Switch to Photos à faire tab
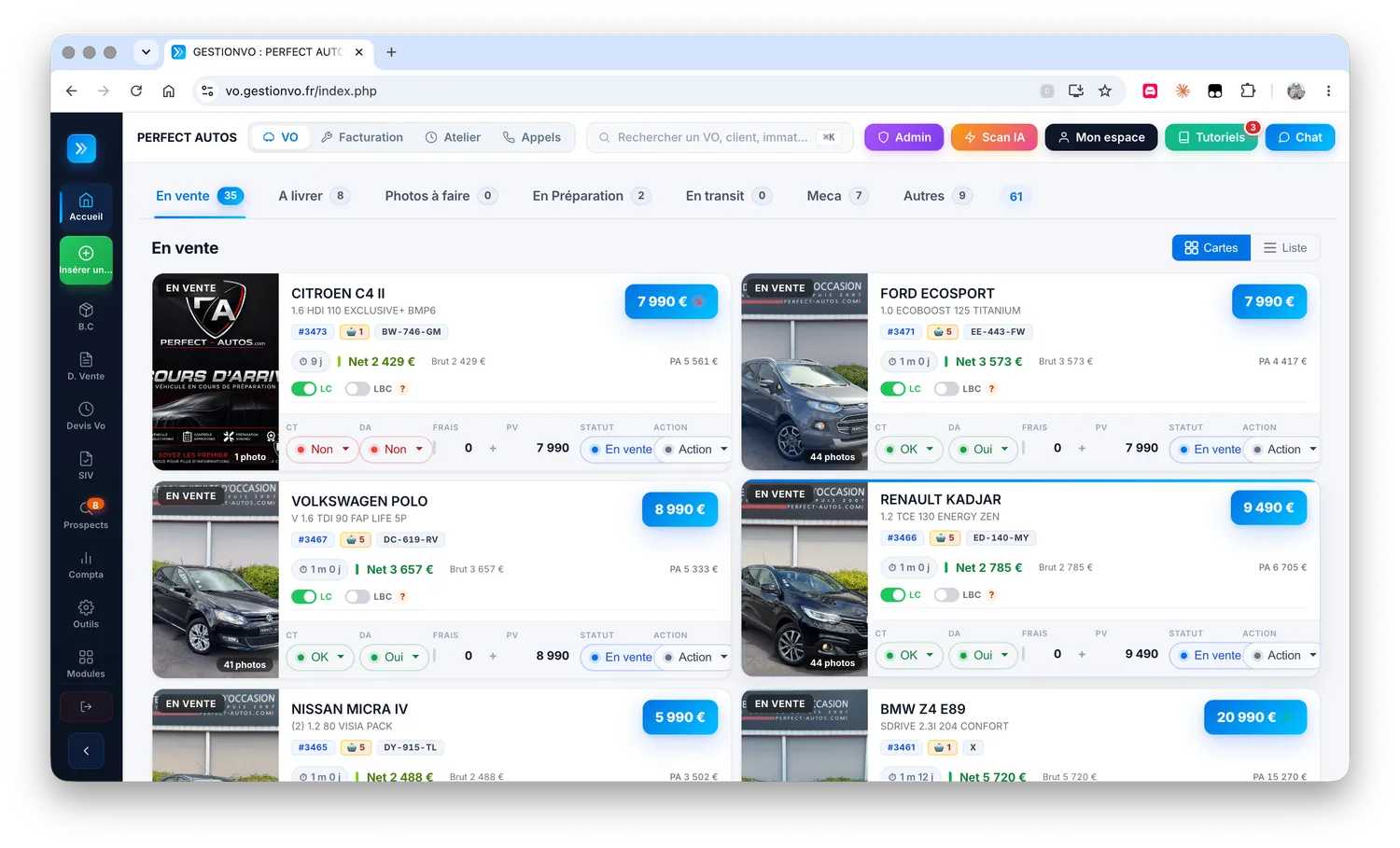 pos(441,196)
